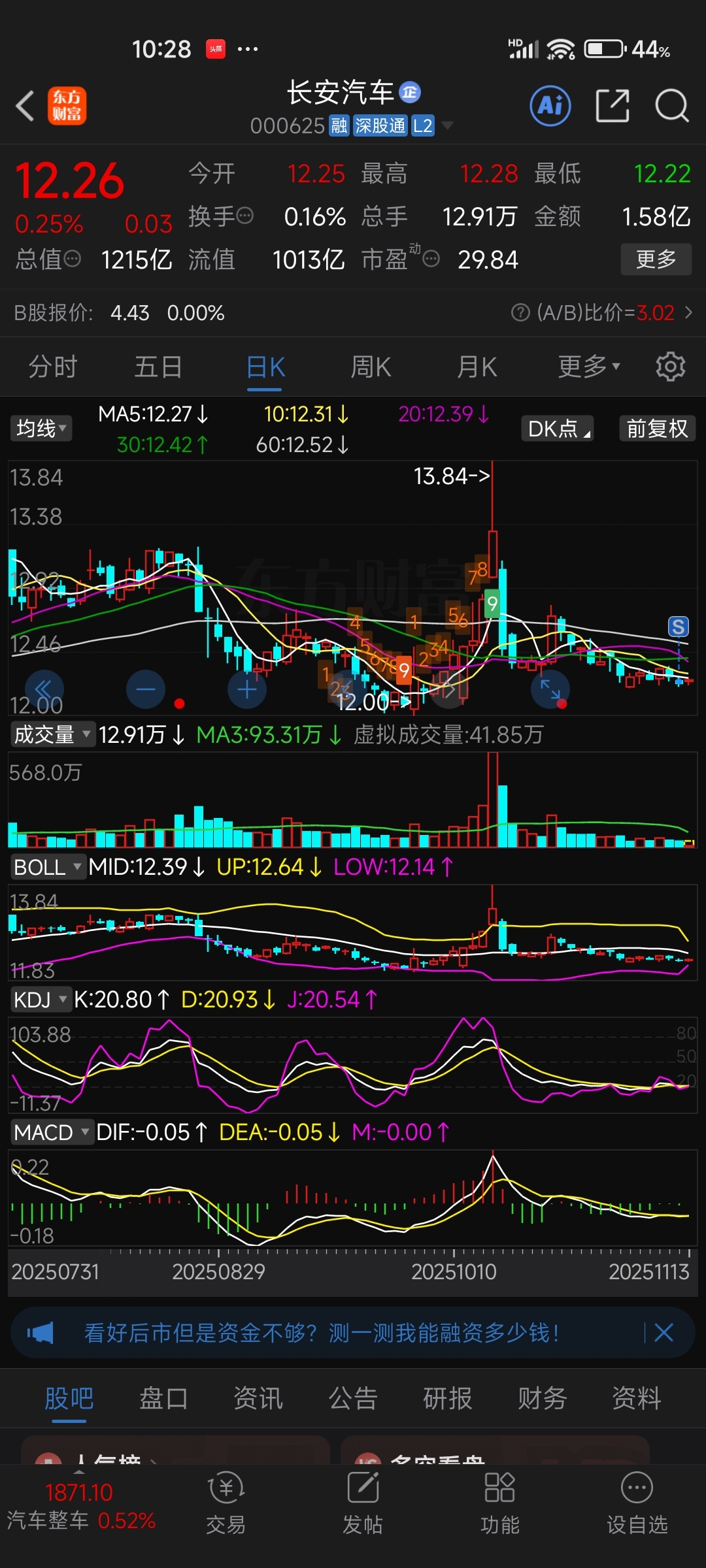Switch to 分时 chart tab

53,367
